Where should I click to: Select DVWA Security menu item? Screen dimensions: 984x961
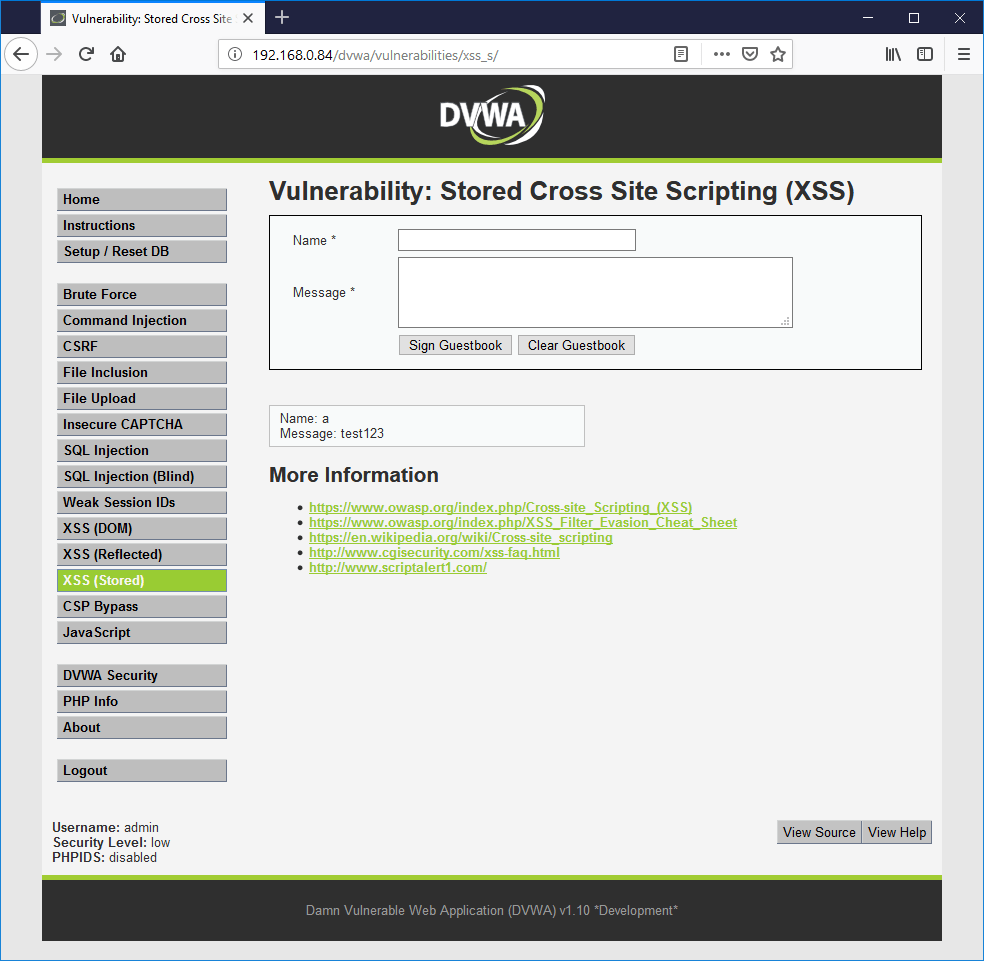coord(141,675)
